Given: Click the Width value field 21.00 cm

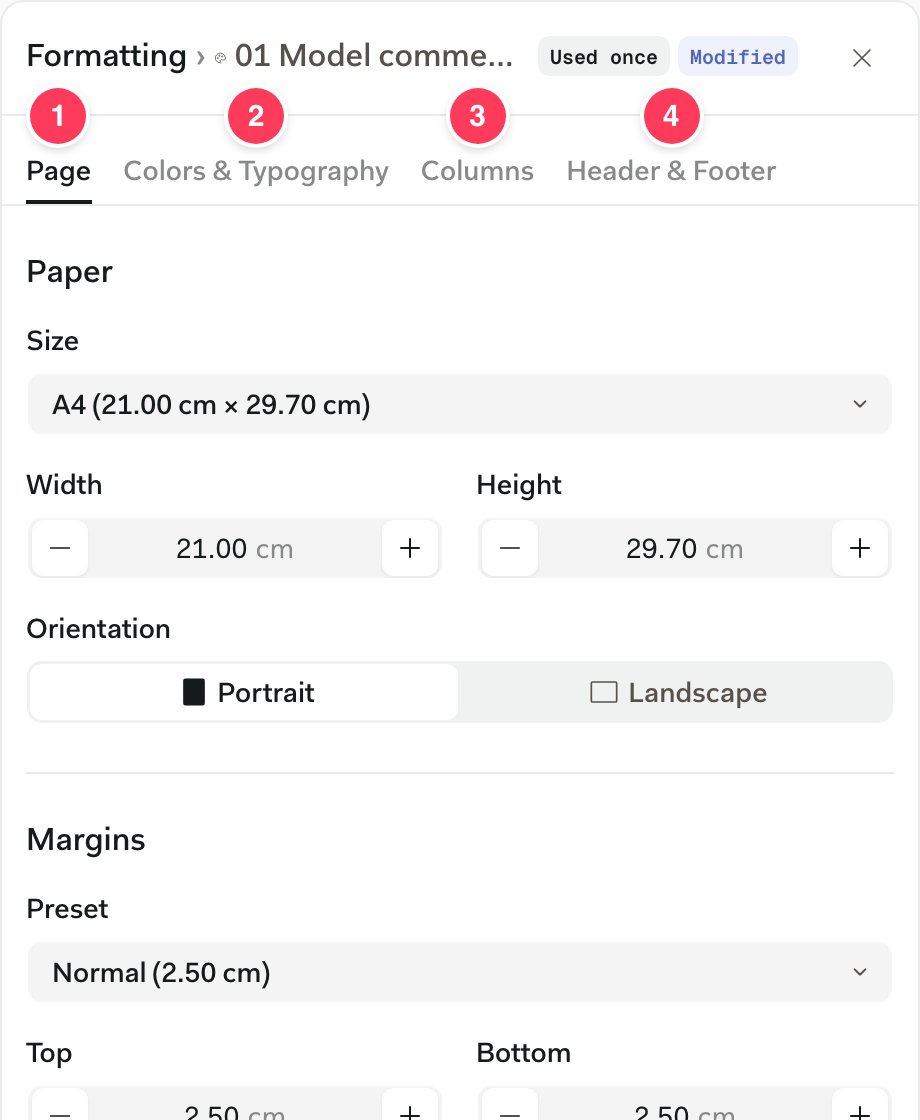Looking at the screenshot, I should pyautogui.click(x=235, y=549).
